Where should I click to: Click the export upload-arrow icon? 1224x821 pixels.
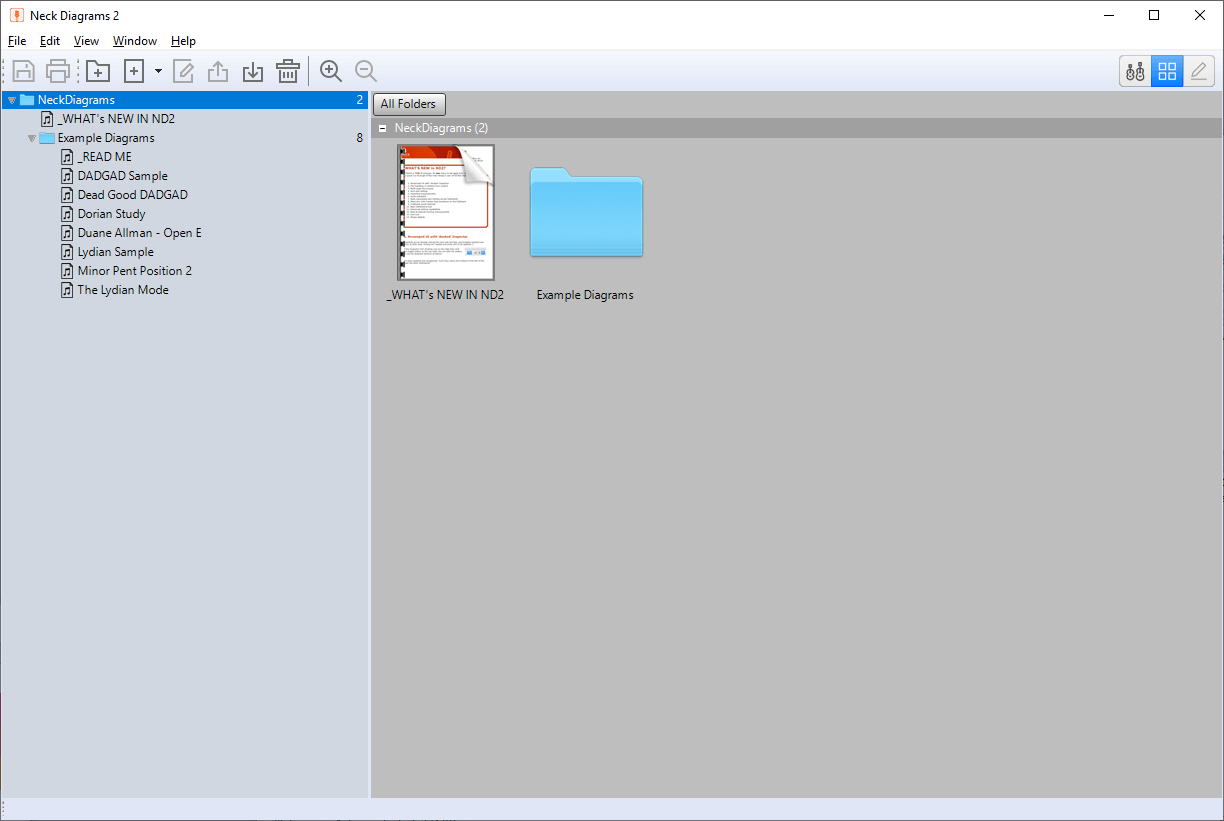[x=218, y=71]
